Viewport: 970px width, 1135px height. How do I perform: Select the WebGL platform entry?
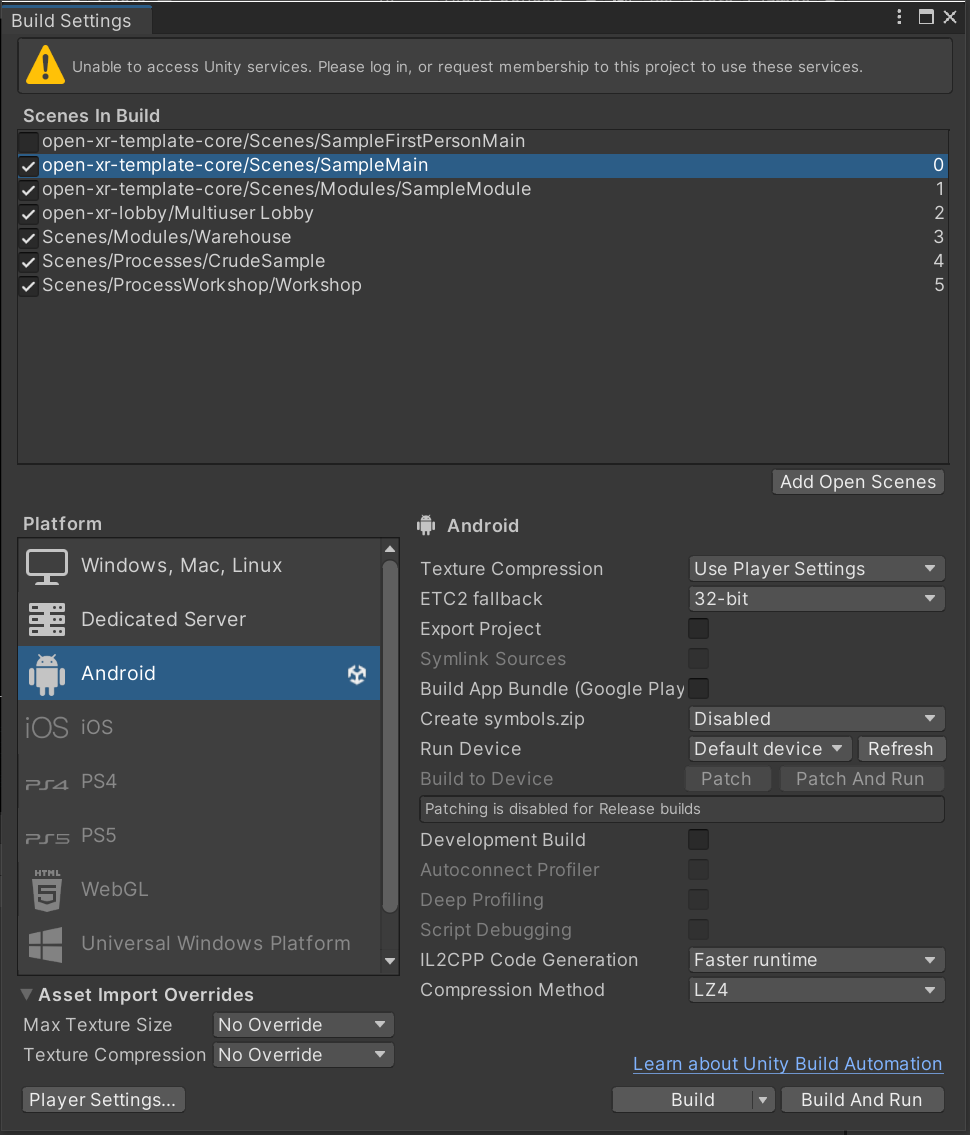(199, 890)
